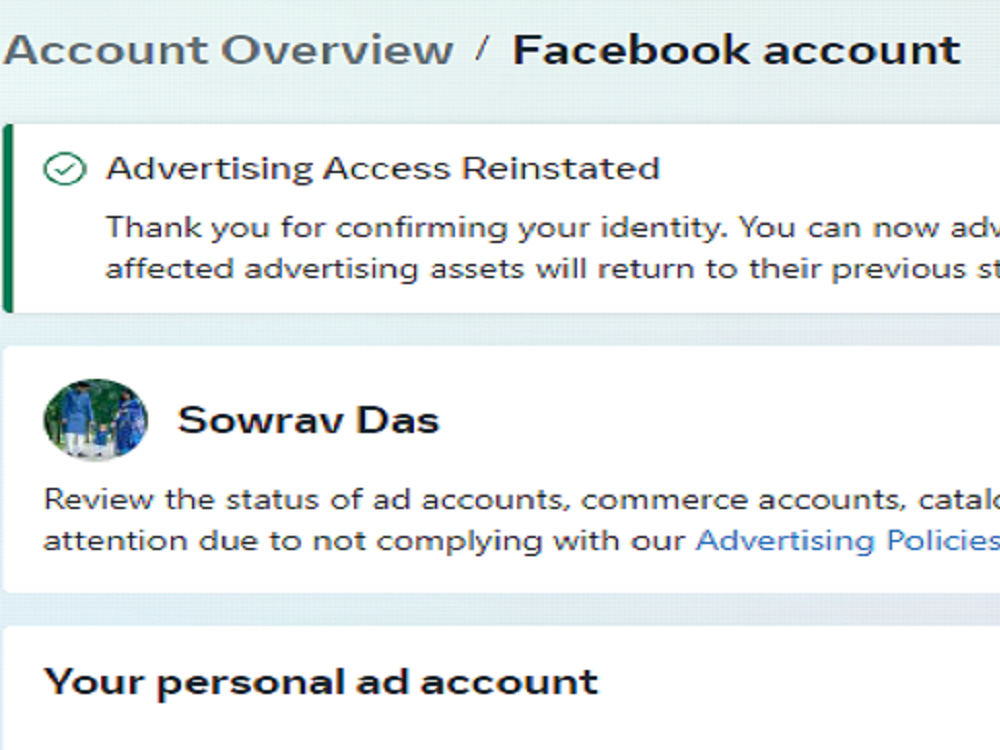The height and width of the screenshot is (750, 1000).
Task: Click the breadcrumb slash separator
Action: [483, 48]
